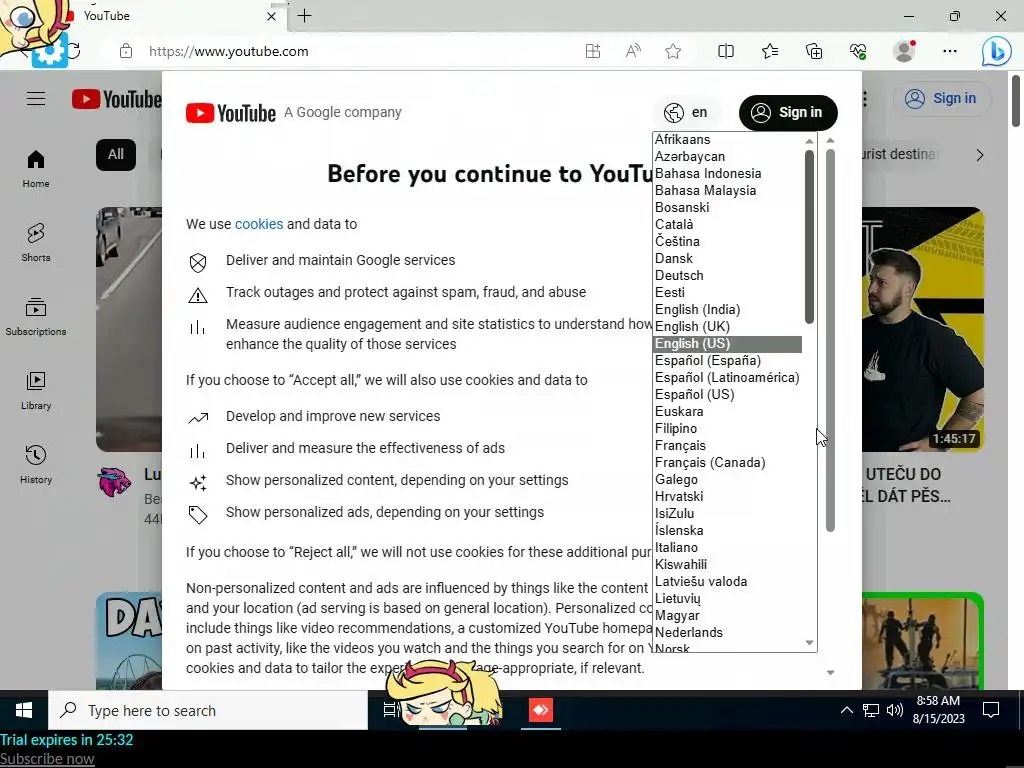Choose English (UK) language option
The width and height of the screenshot is (1024, 768).
point(692,327)
